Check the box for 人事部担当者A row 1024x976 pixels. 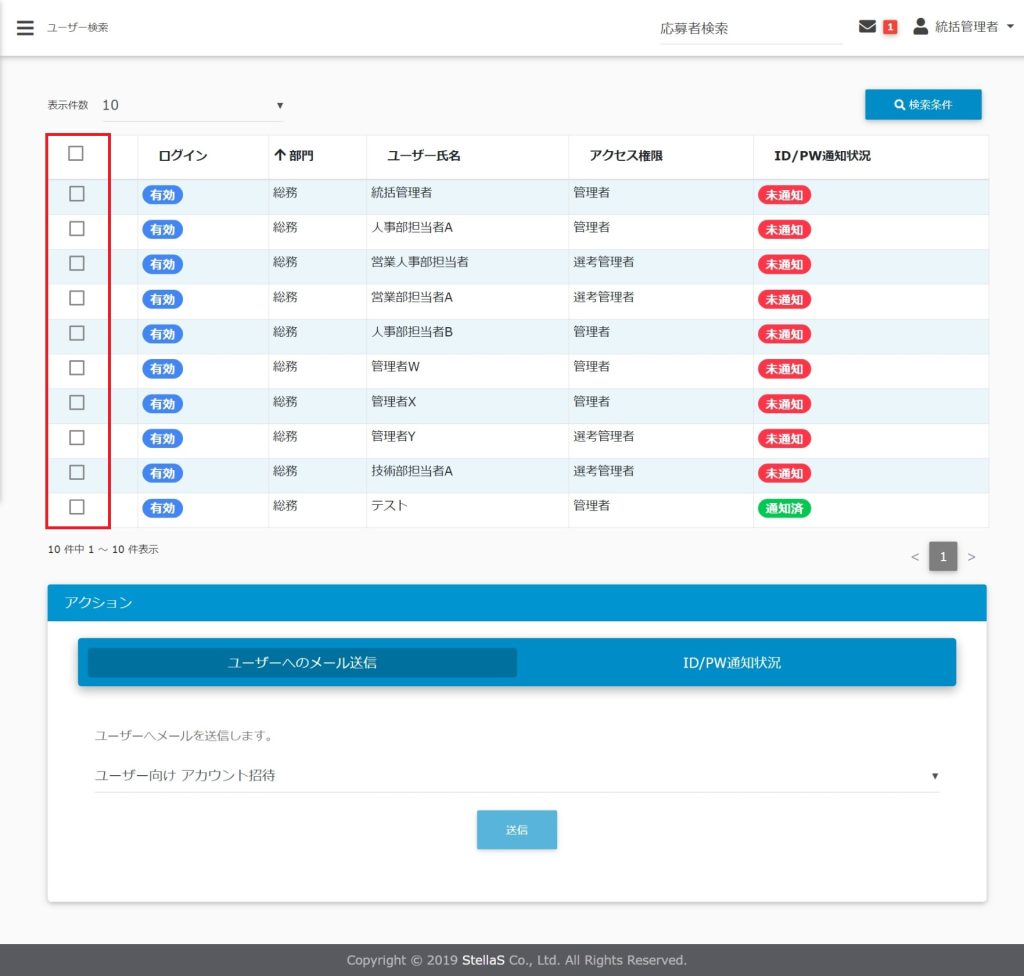77,229
